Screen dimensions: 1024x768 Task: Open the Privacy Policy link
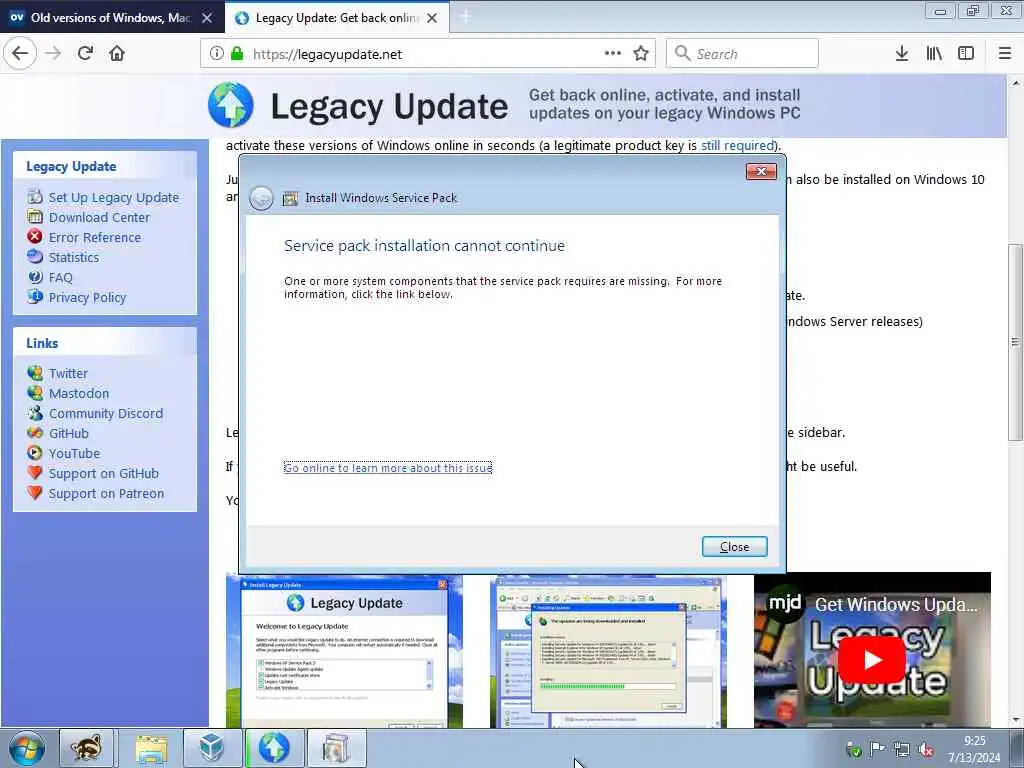88,298
